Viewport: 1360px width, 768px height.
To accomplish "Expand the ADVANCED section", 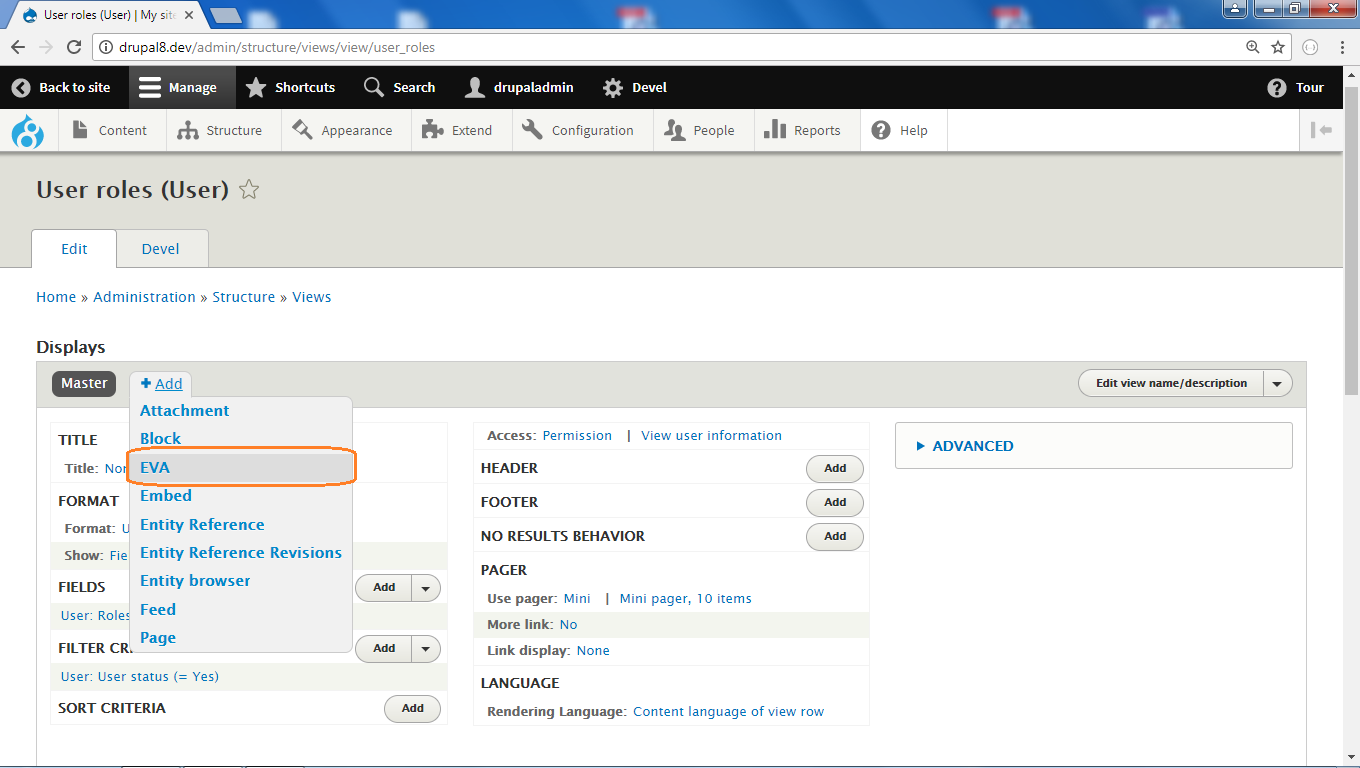I will pos(965,446).
